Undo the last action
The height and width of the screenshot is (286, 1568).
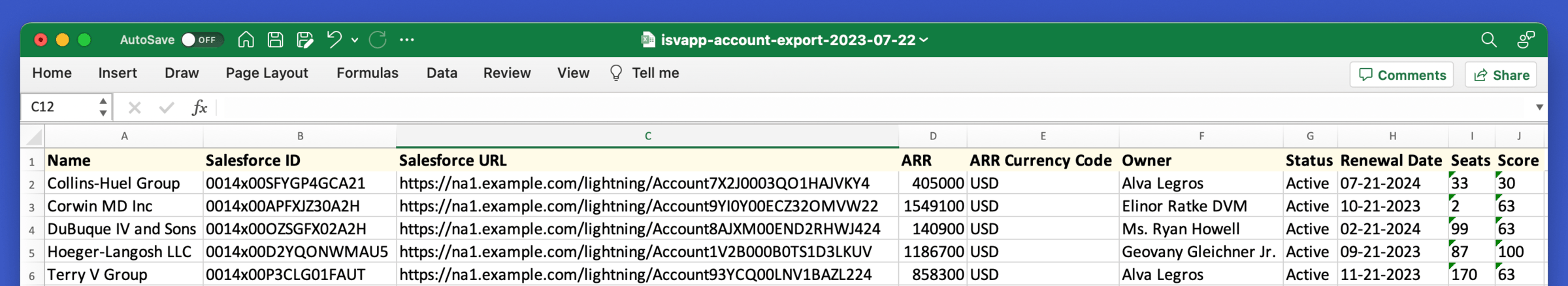334,40
